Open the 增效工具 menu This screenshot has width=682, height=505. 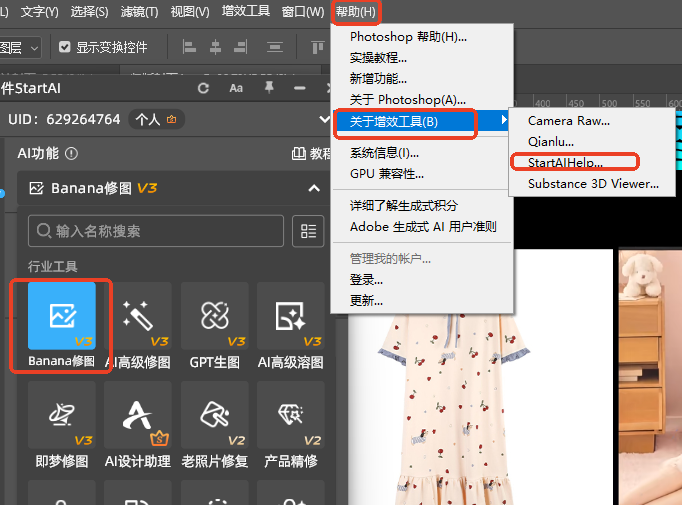click(246, 11)
